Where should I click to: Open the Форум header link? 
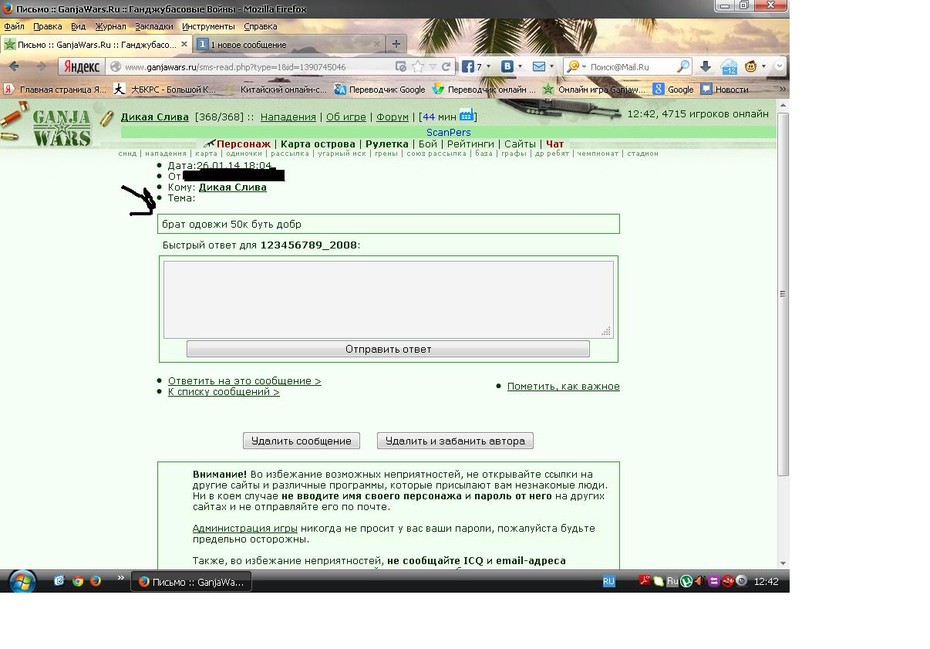[393, 117]
